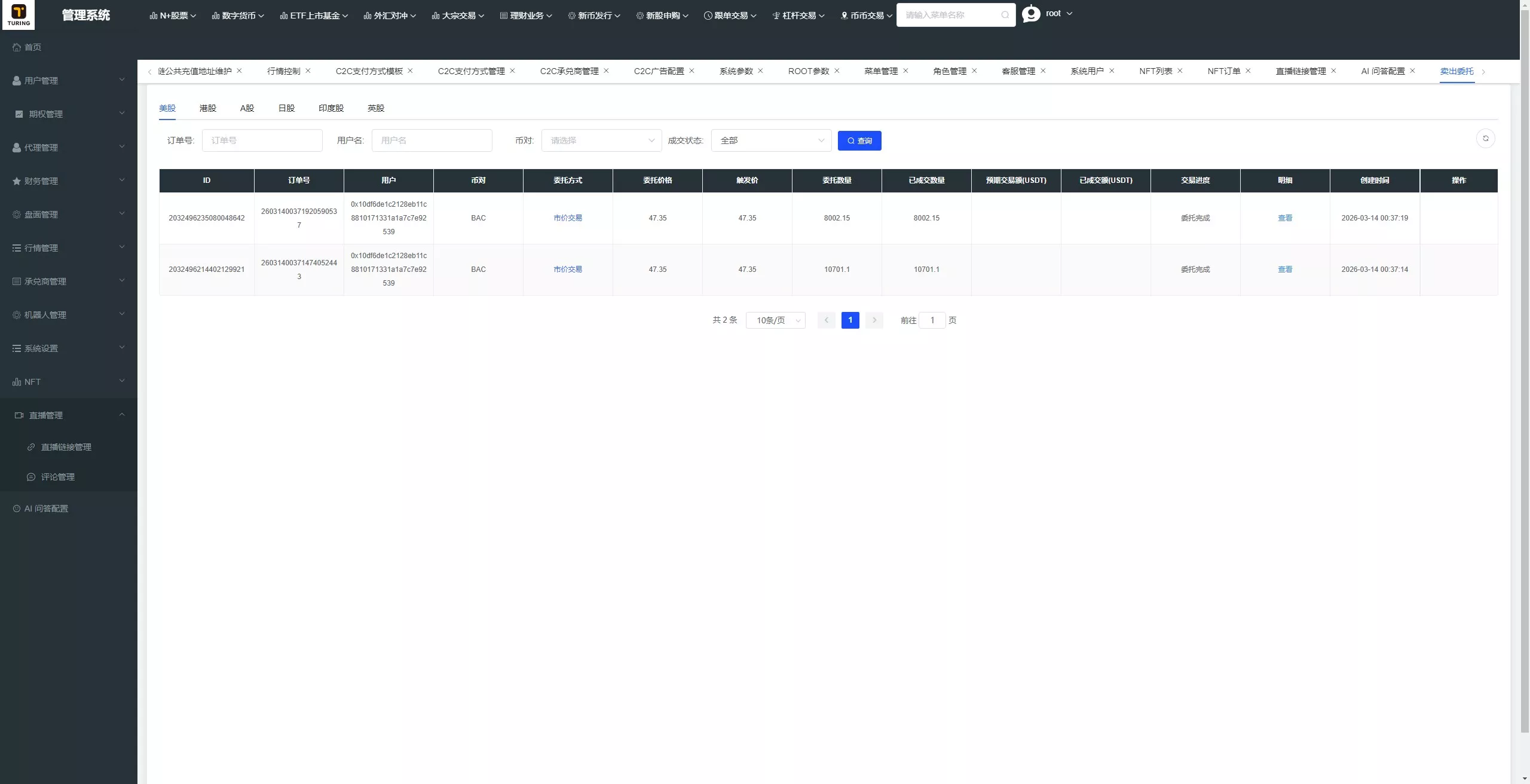Close the 菜单管理 tab
This screenshot has height=784, width=1530.
click(906, 71)
